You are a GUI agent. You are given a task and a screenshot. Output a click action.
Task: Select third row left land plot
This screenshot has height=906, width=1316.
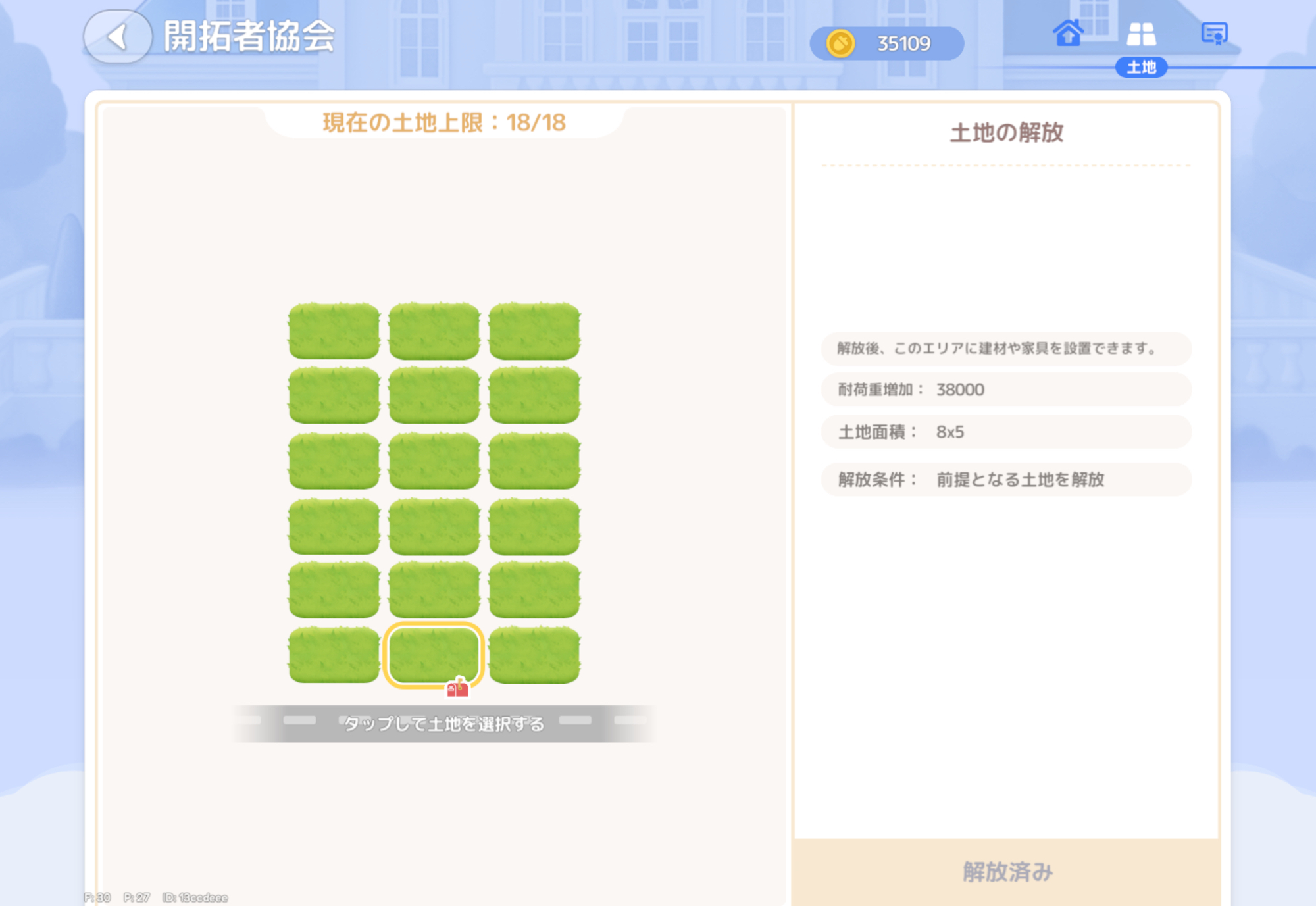[334, 460]
